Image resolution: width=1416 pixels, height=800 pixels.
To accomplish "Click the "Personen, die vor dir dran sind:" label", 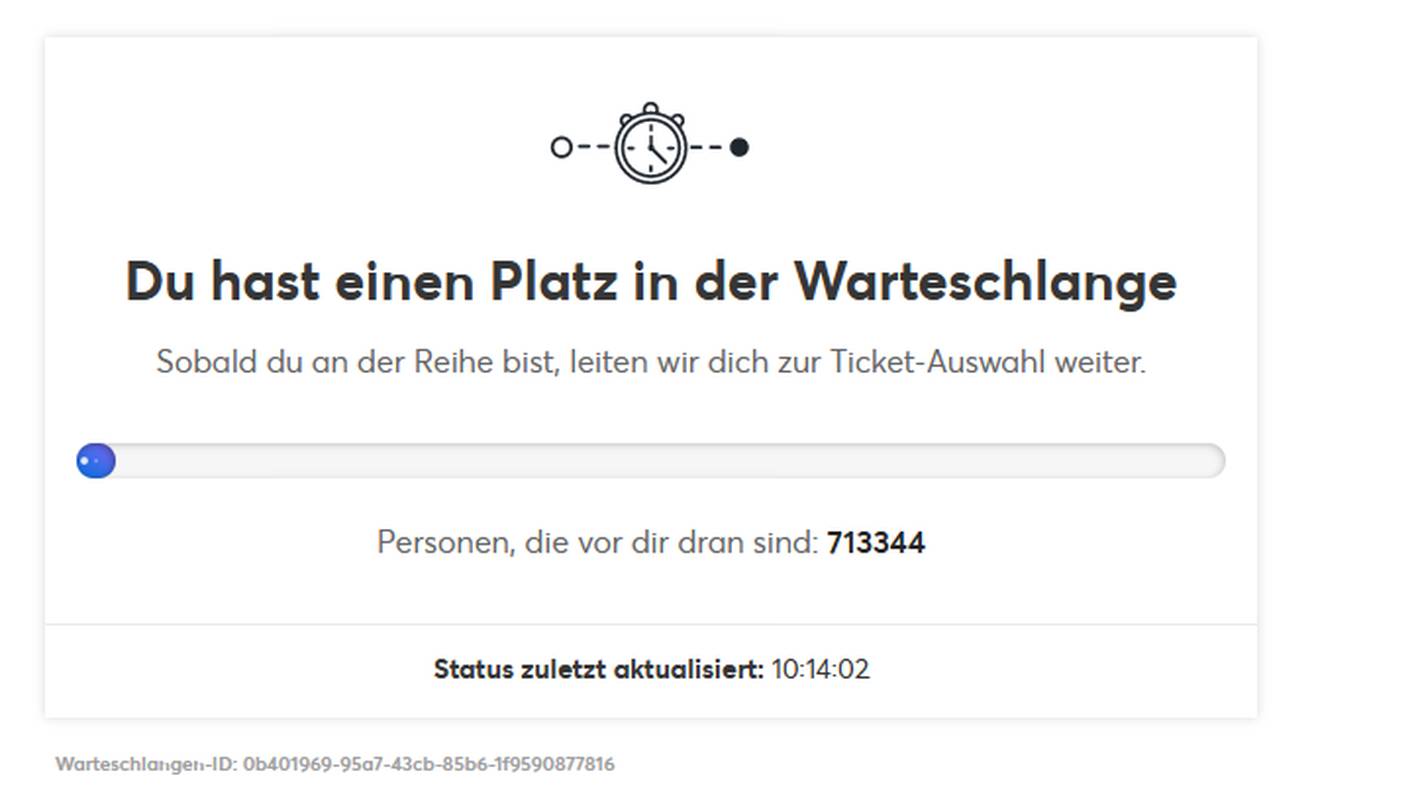I will [x=597, y=543].
